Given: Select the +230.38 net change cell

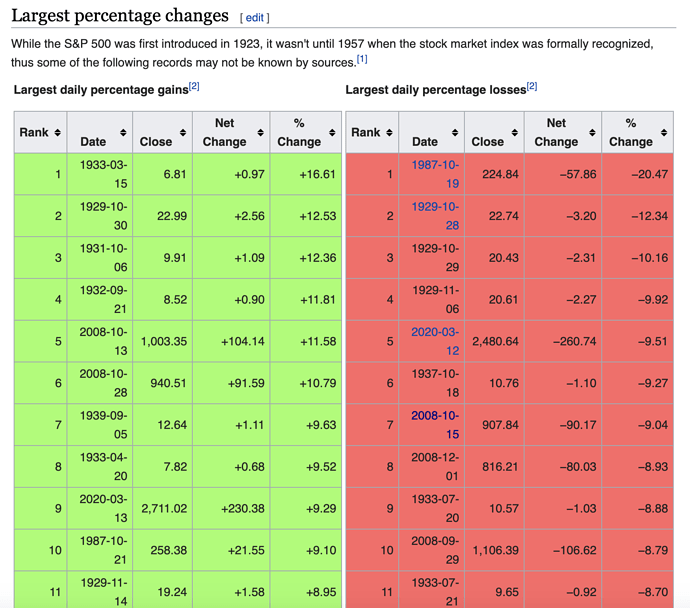Looking at the screenshot, I should [x=231, y=509].
